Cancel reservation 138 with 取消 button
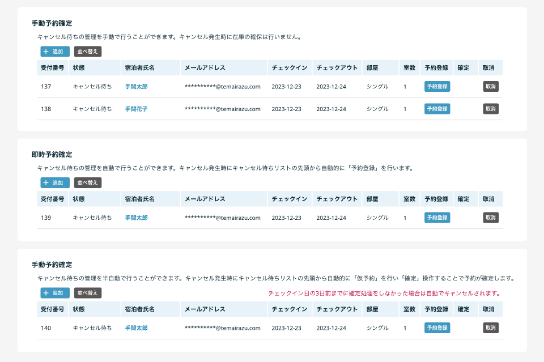The width and height of the screenshot is (544, 362). [x=491, y=109]
